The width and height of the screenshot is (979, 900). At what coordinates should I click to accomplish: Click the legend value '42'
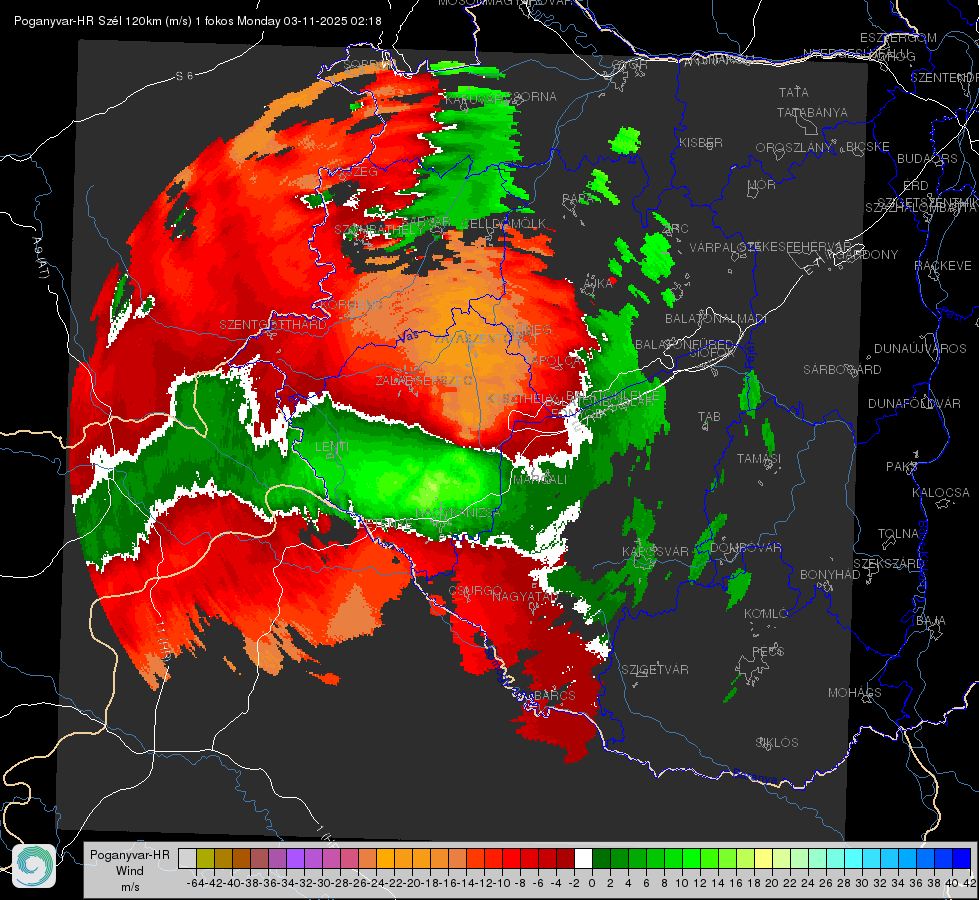(x=970, y=883)
